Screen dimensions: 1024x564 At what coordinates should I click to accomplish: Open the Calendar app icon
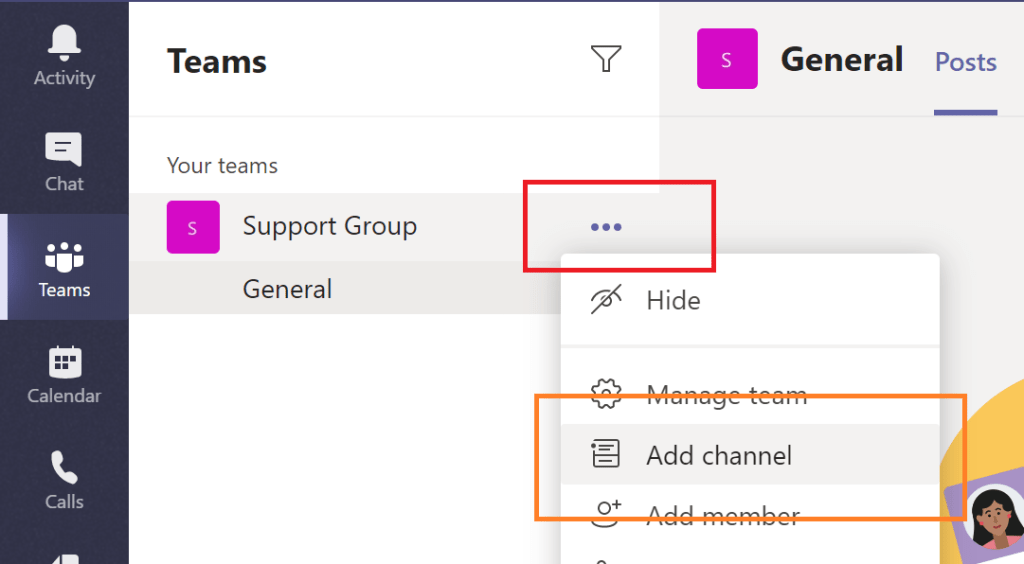tap(64, 374)
